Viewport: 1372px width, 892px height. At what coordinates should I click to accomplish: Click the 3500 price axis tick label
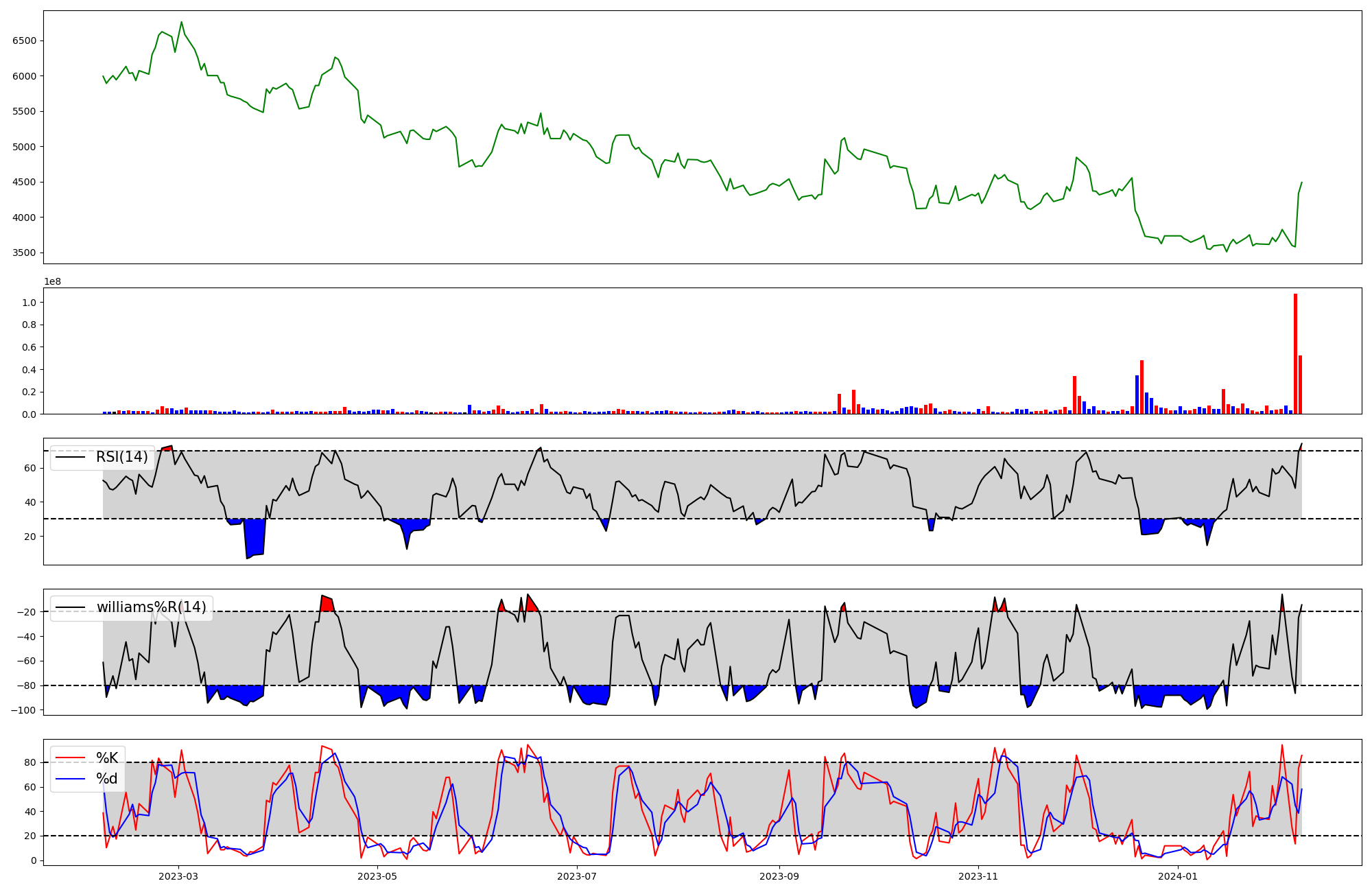(x=24, y=253)
